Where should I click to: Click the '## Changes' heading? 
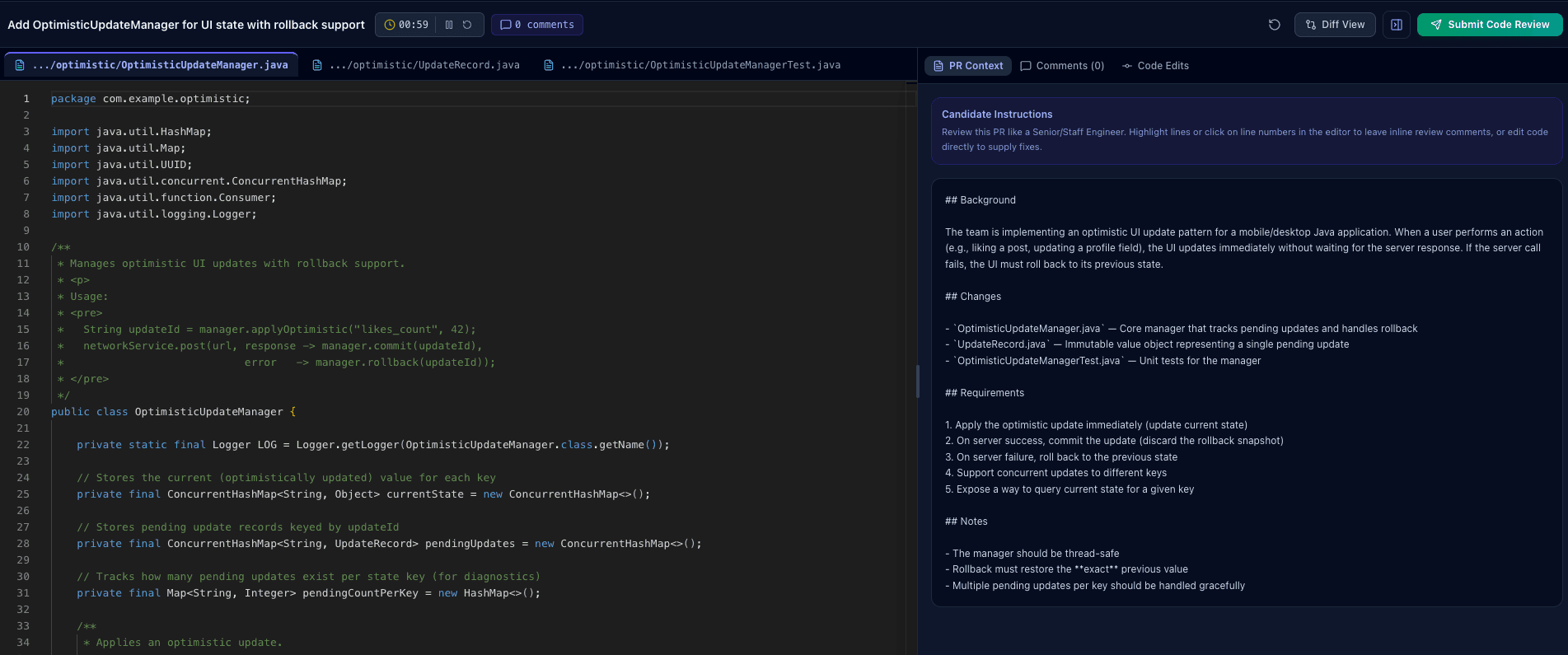(973, 297)
